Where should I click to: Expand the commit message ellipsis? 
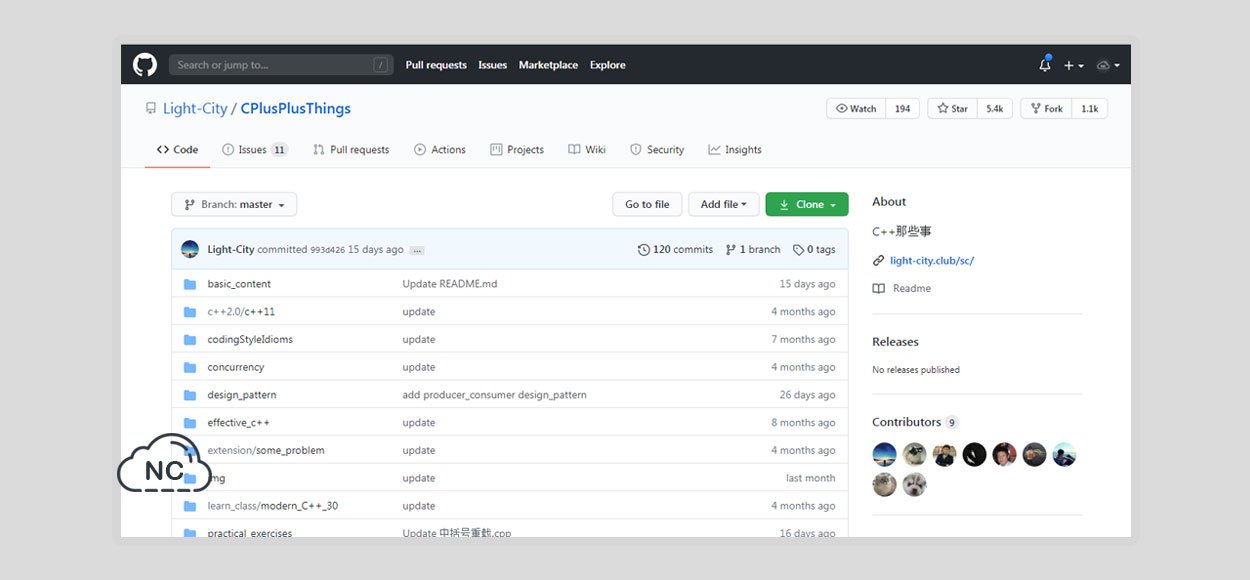[x=417, y=250]
